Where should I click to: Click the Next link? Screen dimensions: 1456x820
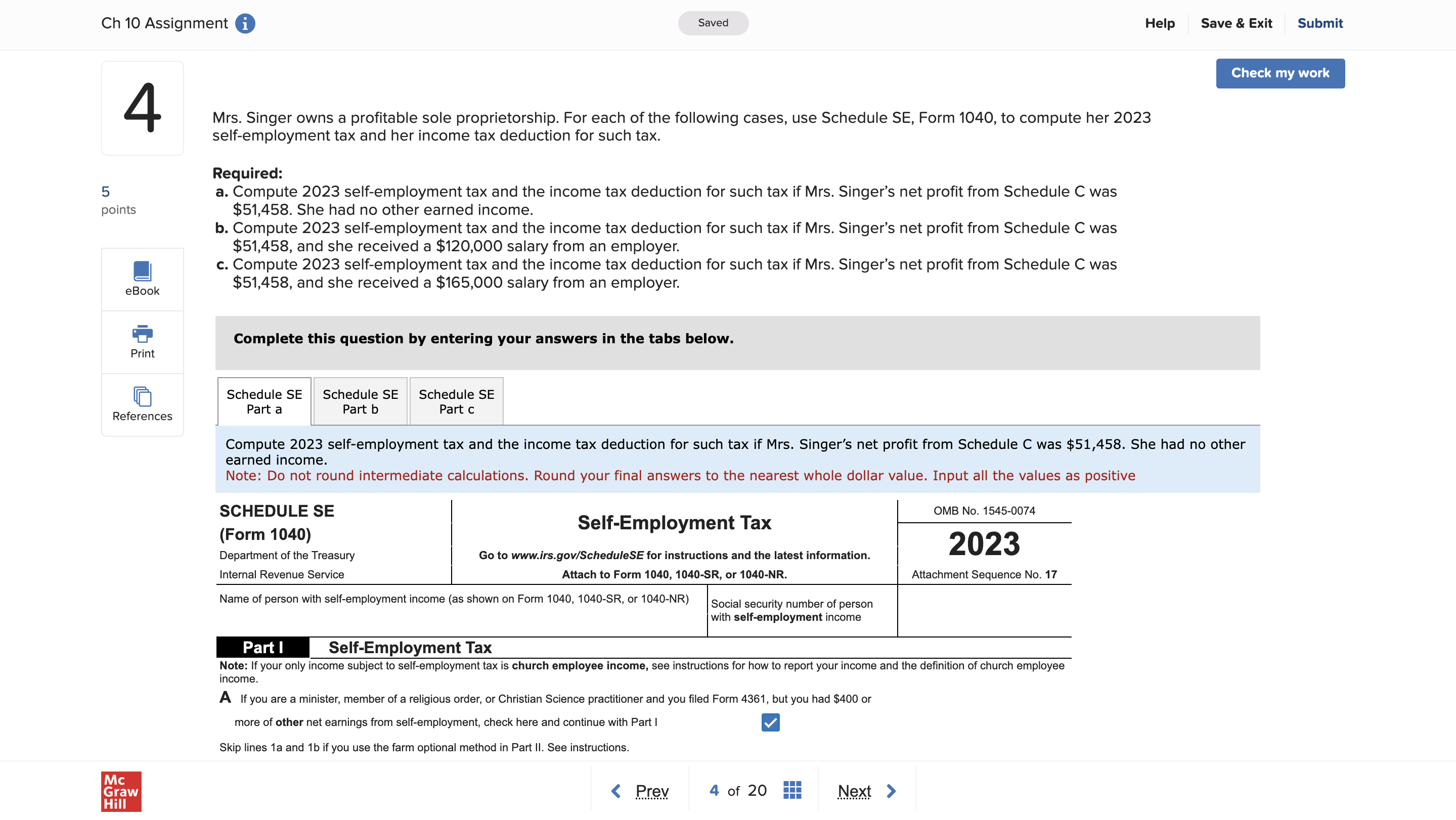[x=854, y=791]
